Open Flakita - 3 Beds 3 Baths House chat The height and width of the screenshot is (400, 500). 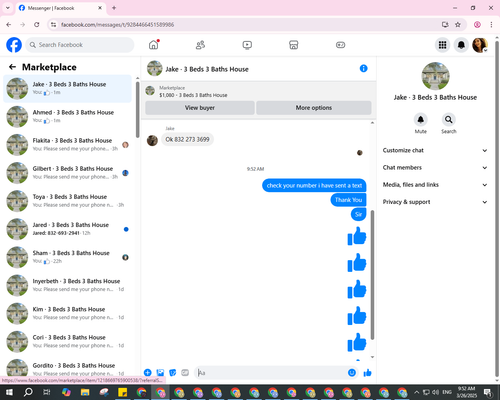[68, 145]
